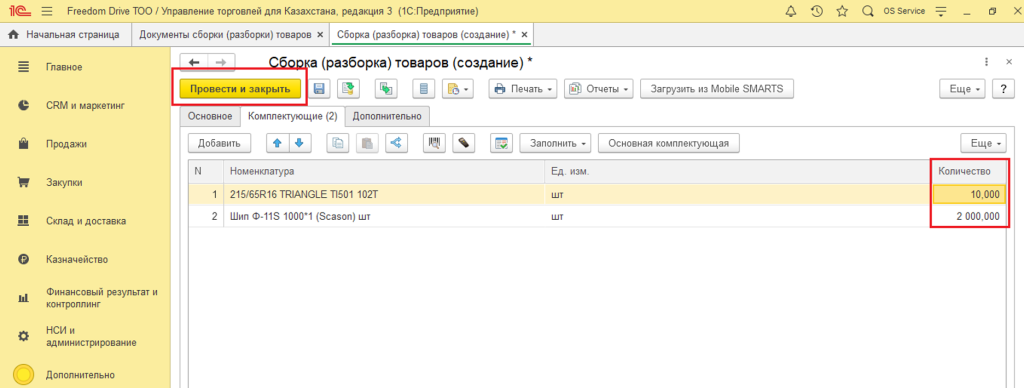Click the table check settings icon
This screenshot has height=388, width=1024.
coord(502,143)
